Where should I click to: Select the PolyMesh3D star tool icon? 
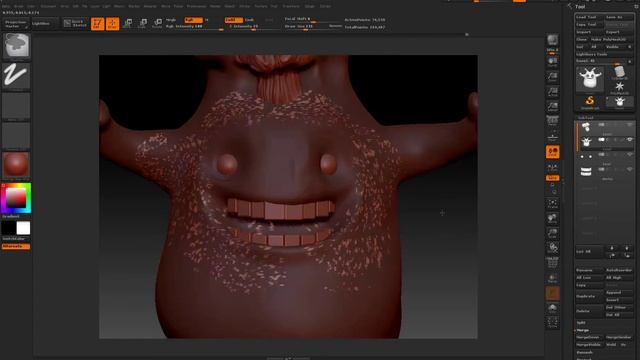pyautogui.click(x=619, y=87)
